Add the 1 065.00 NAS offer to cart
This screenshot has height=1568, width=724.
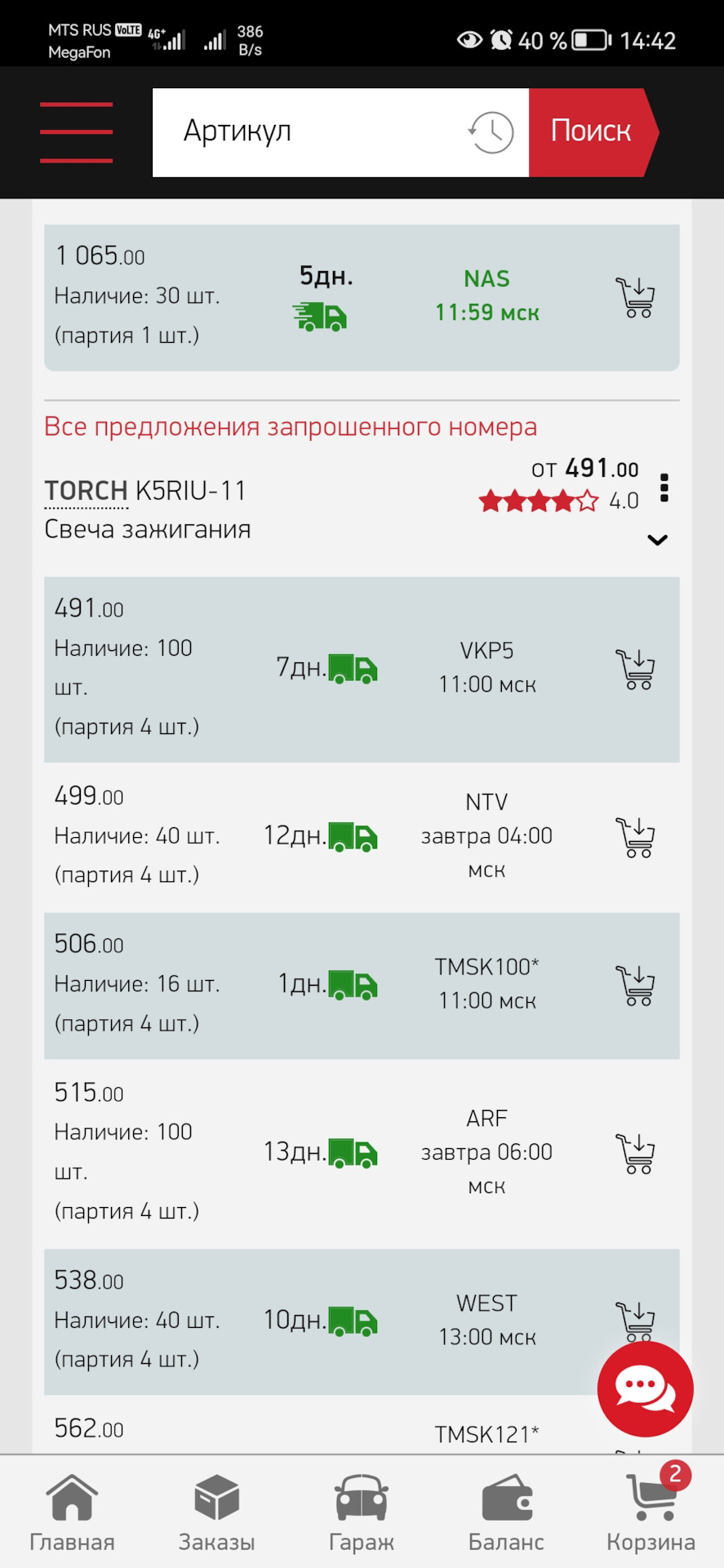[636, 297]
